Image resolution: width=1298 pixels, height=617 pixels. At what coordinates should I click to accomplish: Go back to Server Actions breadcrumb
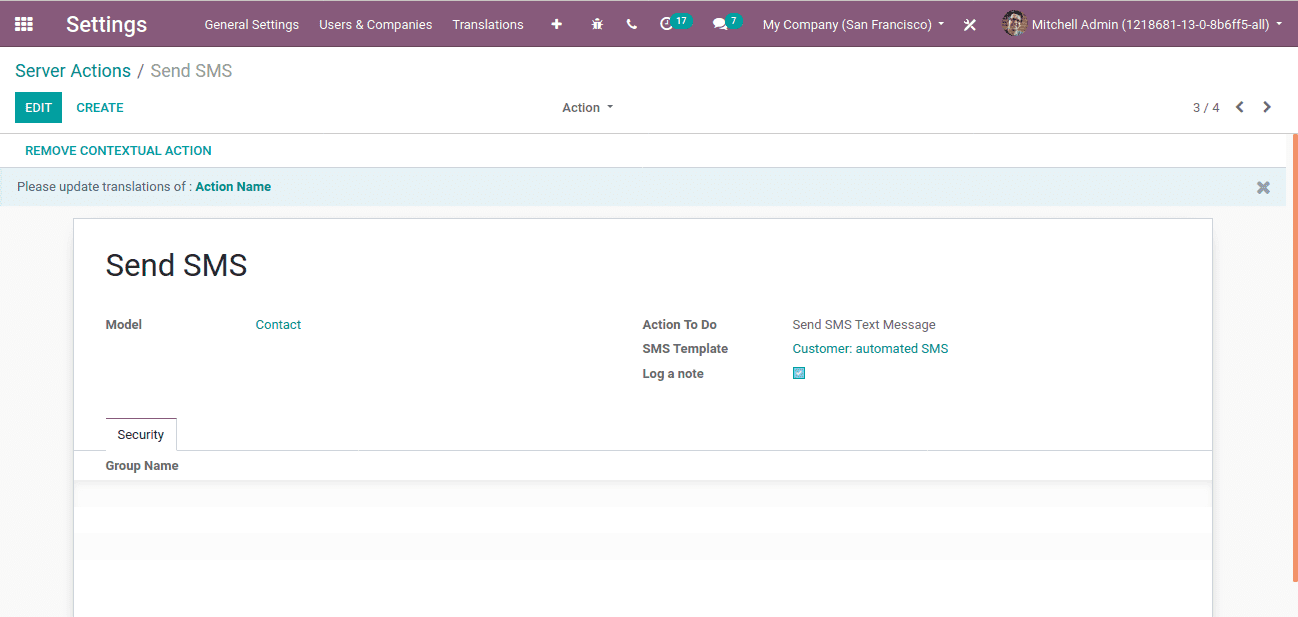[x=73, y=71]
